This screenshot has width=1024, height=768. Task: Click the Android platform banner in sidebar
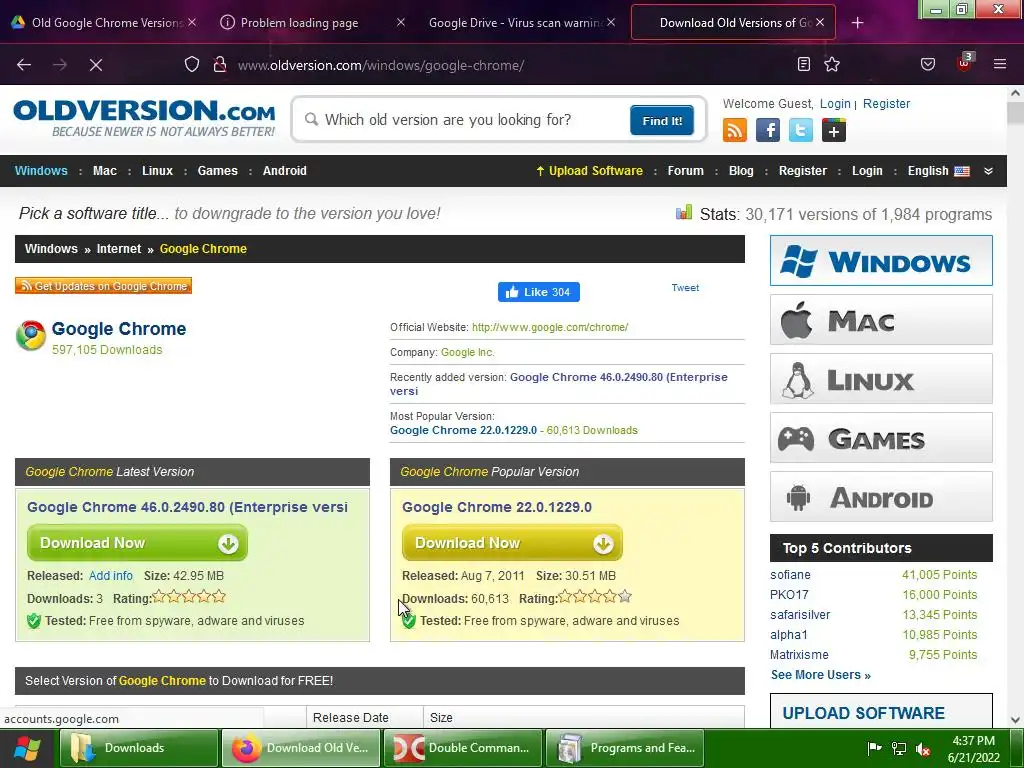881,497
